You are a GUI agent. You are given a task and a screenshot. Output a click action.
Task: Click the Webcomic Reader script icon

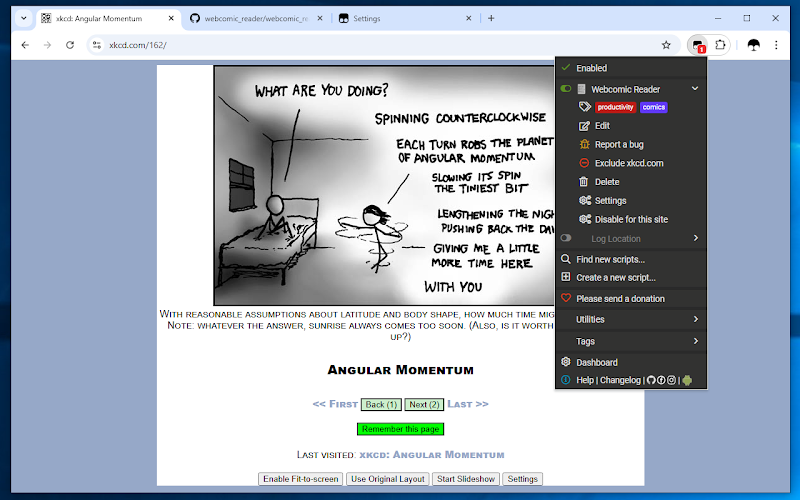[581, 89]
